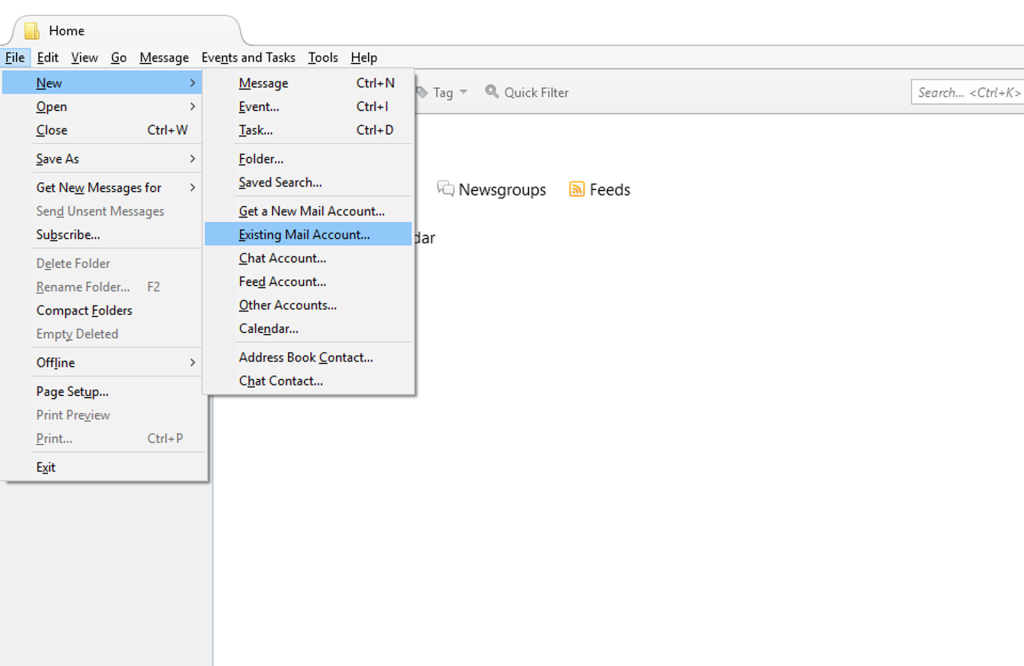Click the Feeds link
Screen dimensions: 1024x666
click(x=600, y=189)
